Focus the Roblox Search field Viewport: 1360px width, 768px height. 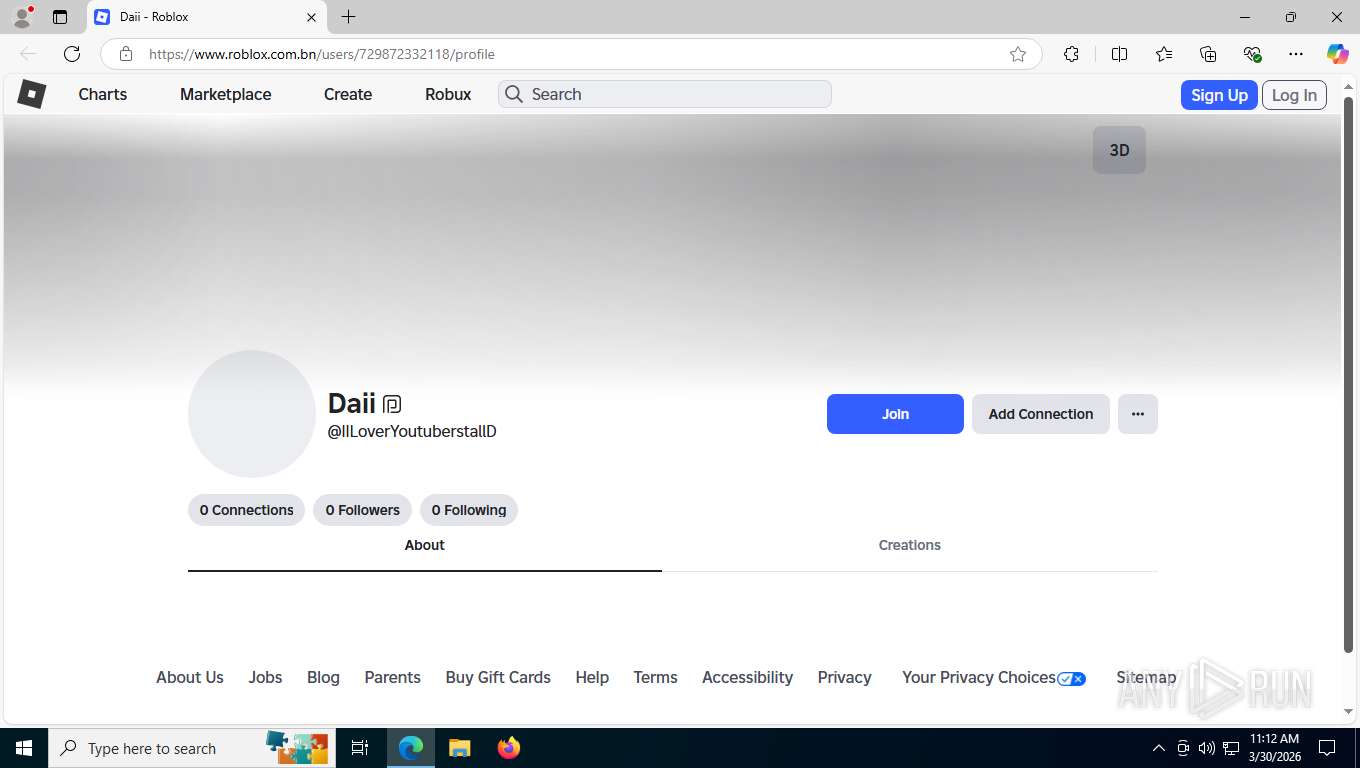click(x=665, y=94)
